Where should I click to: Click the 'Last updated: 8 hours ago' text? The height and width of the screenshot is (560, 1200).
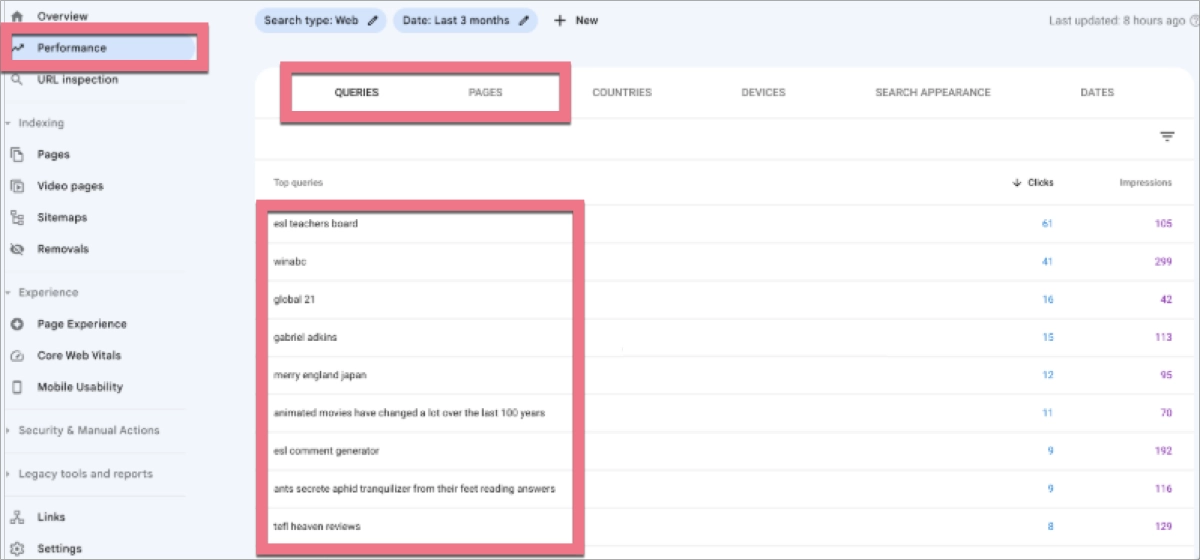pos(1116,20)
